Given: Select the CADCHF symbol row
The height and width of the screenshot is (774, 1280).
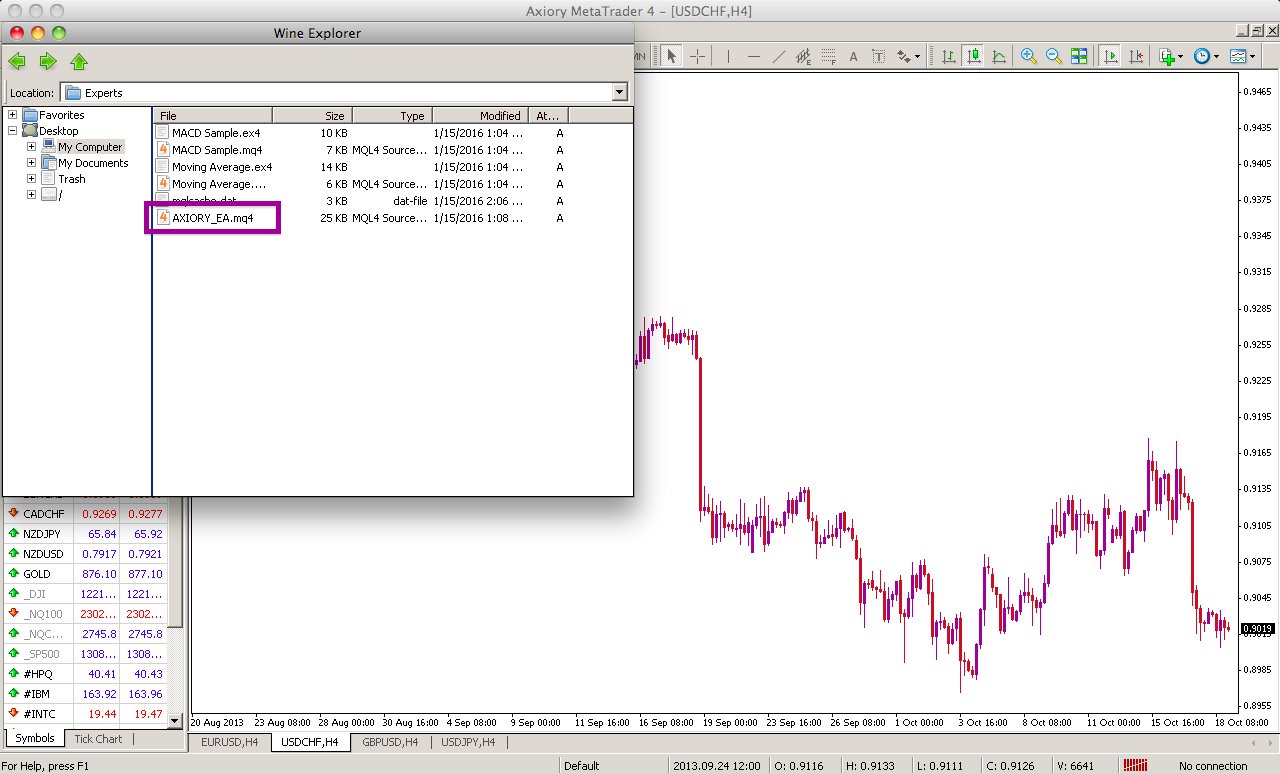Looking at the screenshot, I should click(x=85, y=514).
